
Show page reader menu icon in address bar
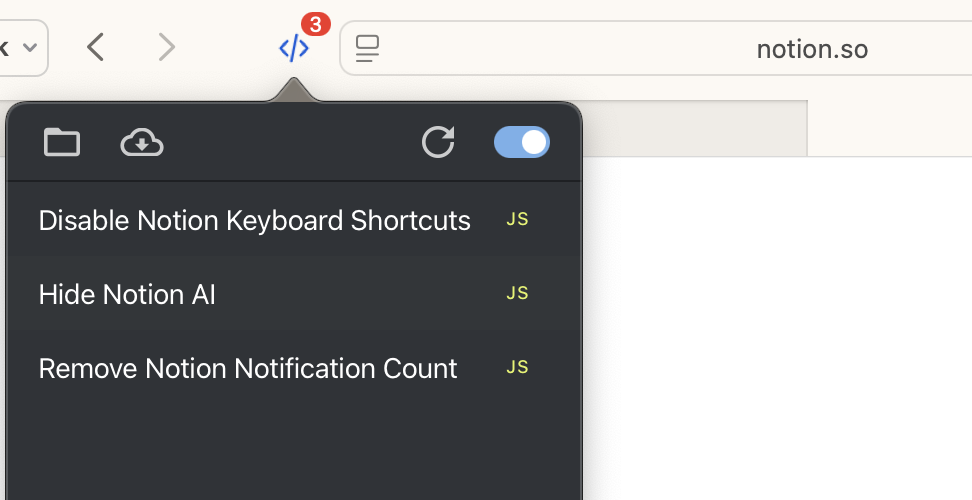pyautogui.click(x=367, y=48)
